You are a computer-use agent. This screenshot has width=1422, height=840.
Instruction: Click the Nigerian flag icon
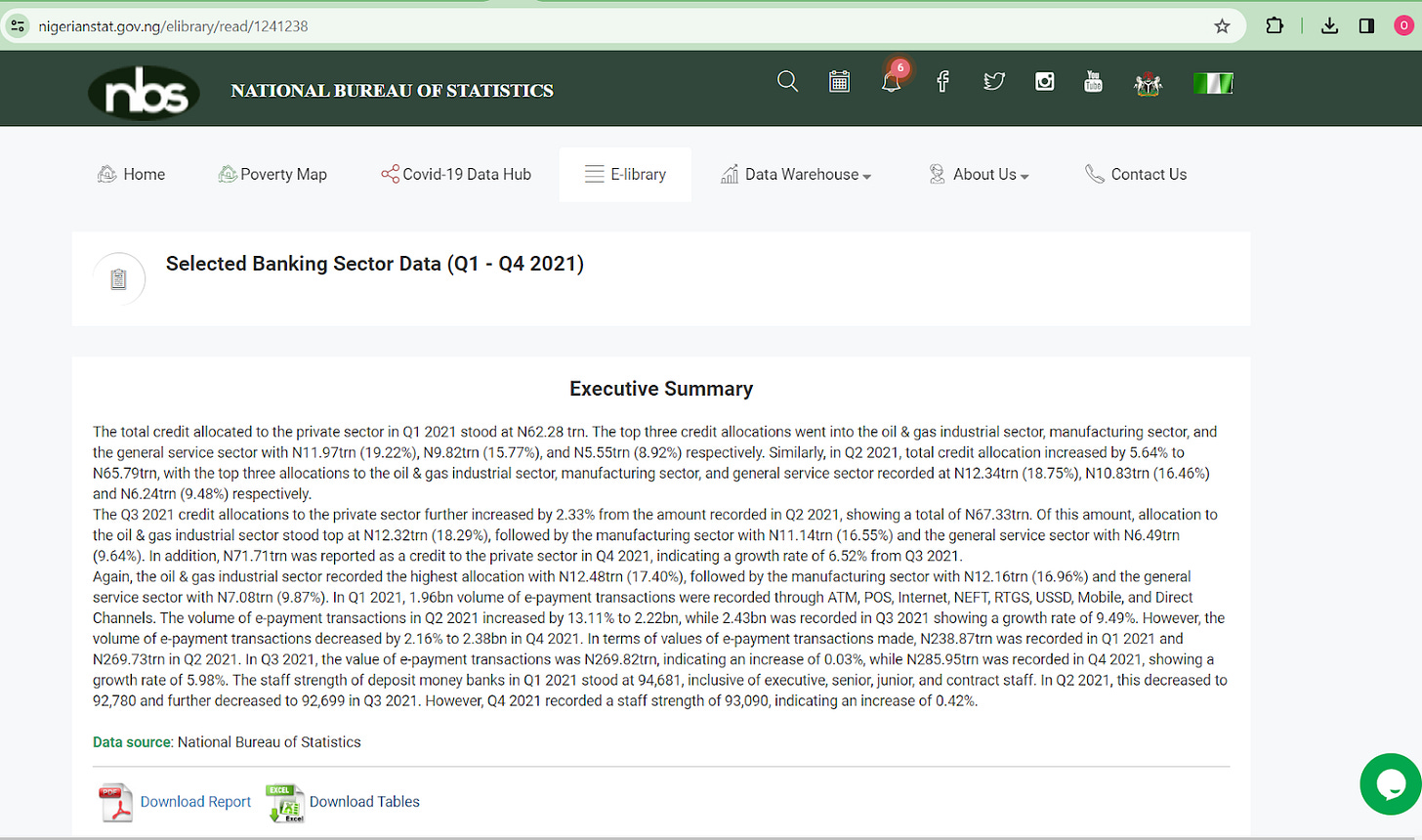[x=1213, y=84]
